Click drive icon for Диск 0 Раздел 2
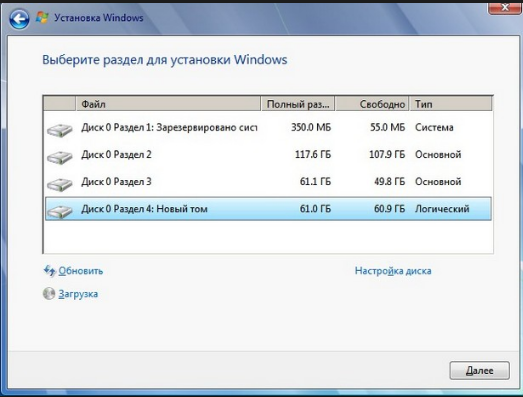Screen dimensions: 523x397 [59, 157]
